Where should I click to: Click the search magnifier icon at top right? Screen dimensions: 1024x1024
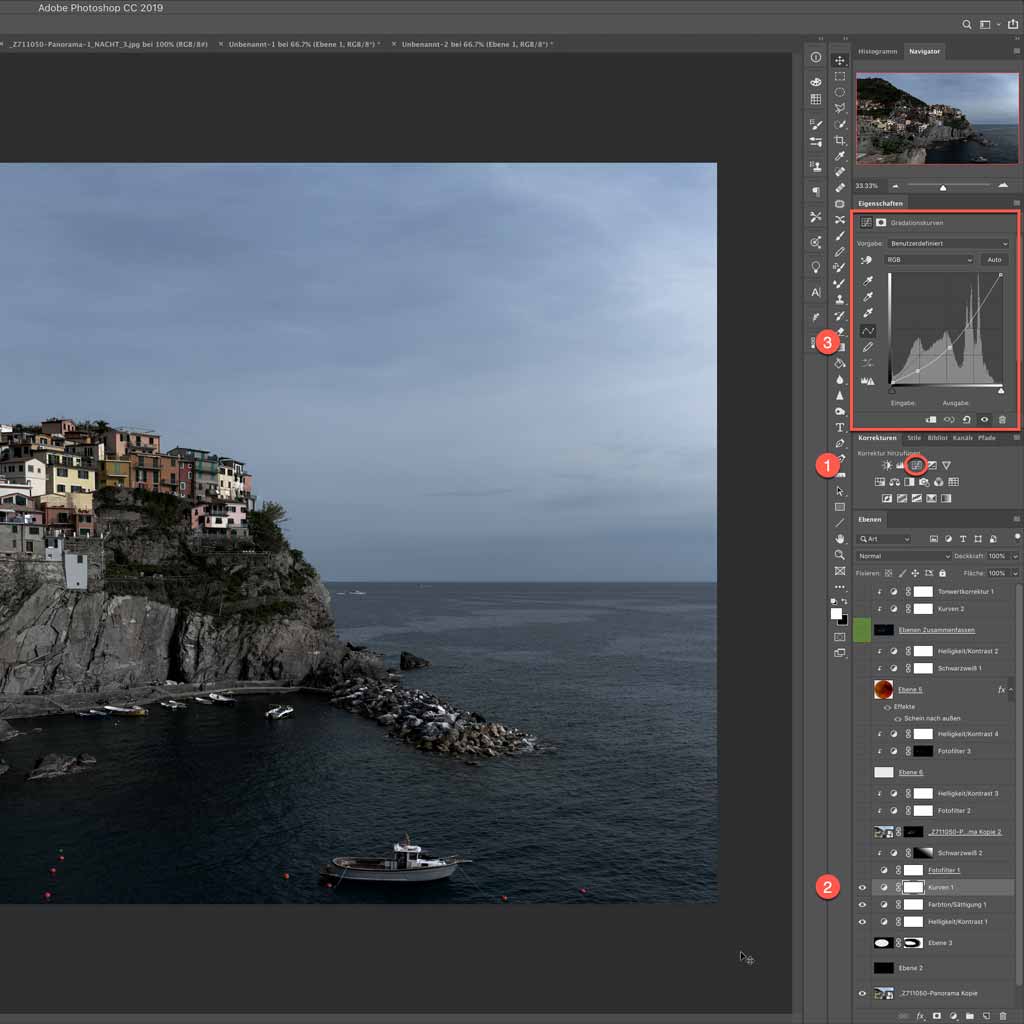tap(967, 24)
